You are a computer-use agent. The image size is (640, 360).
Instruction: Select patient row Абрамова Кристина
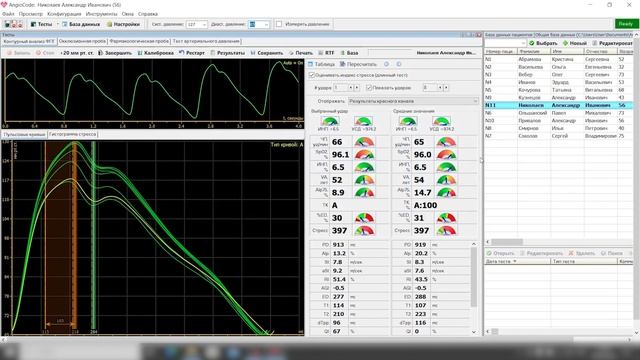559,59
